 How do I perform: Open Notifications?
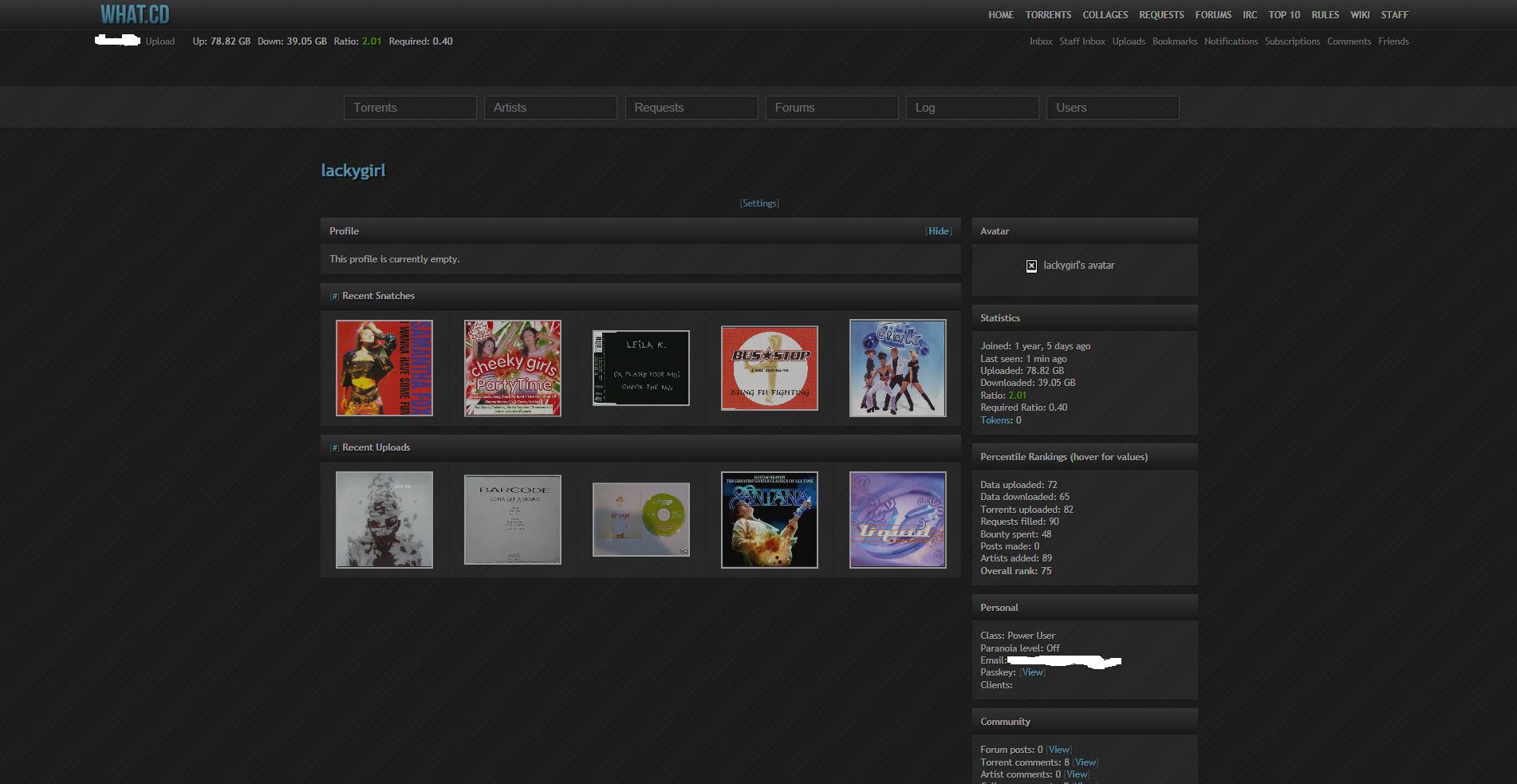pos(1231,41)
